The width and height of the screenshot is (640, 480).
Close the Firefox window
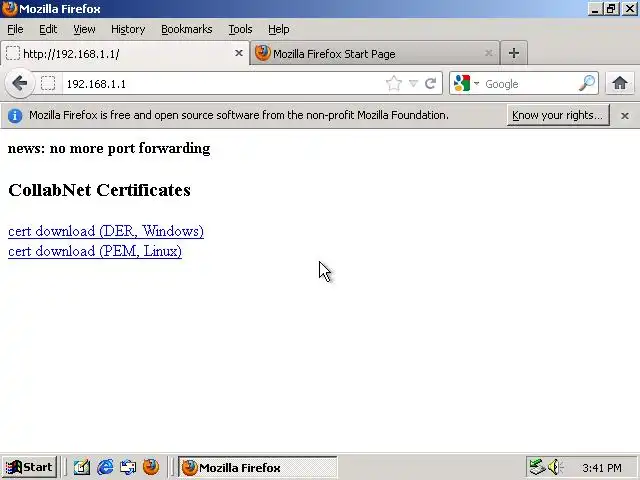coord(629,9)
